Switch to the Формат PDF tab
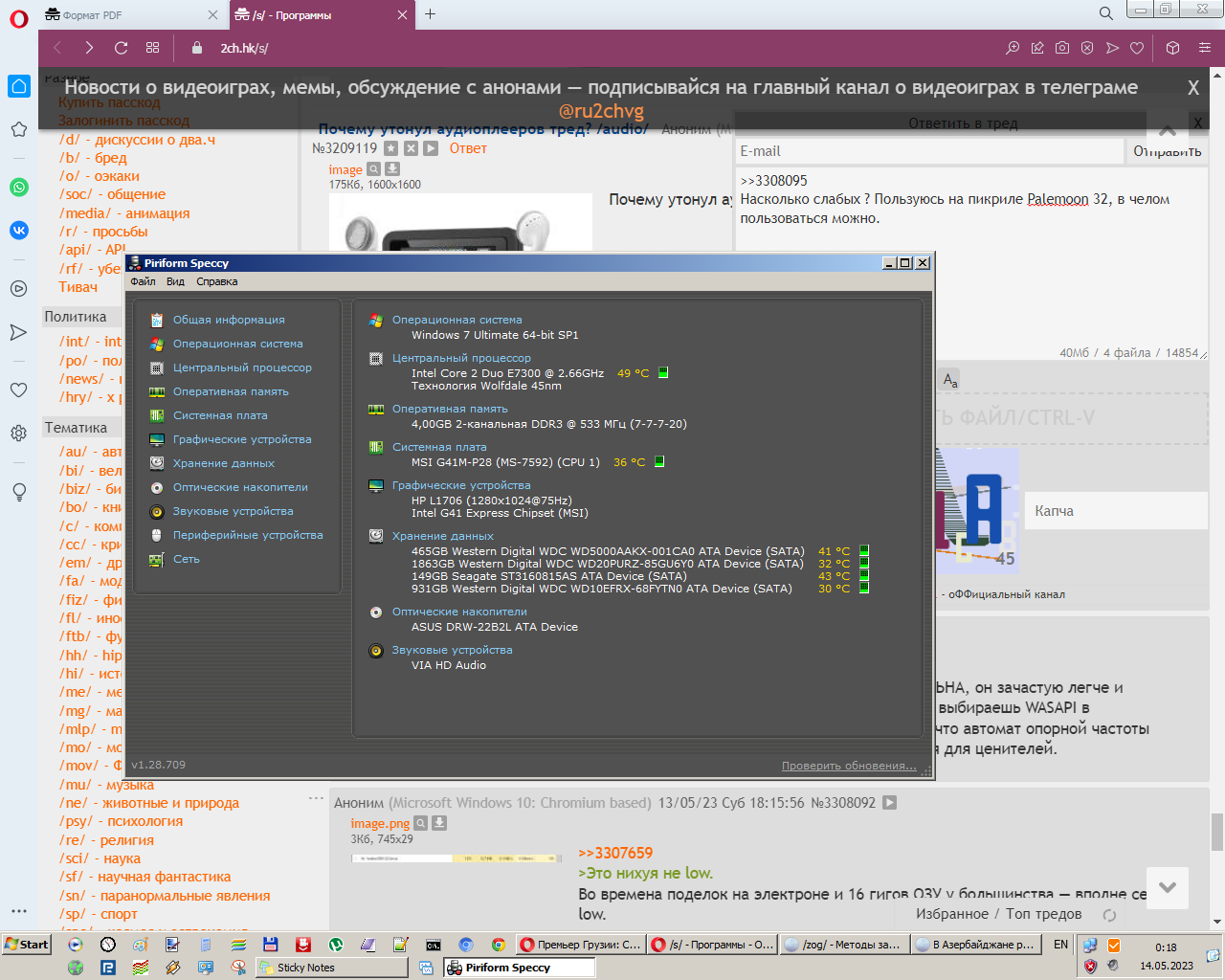This screenshot has width=1225, height=980. click(x=132, y=15)
